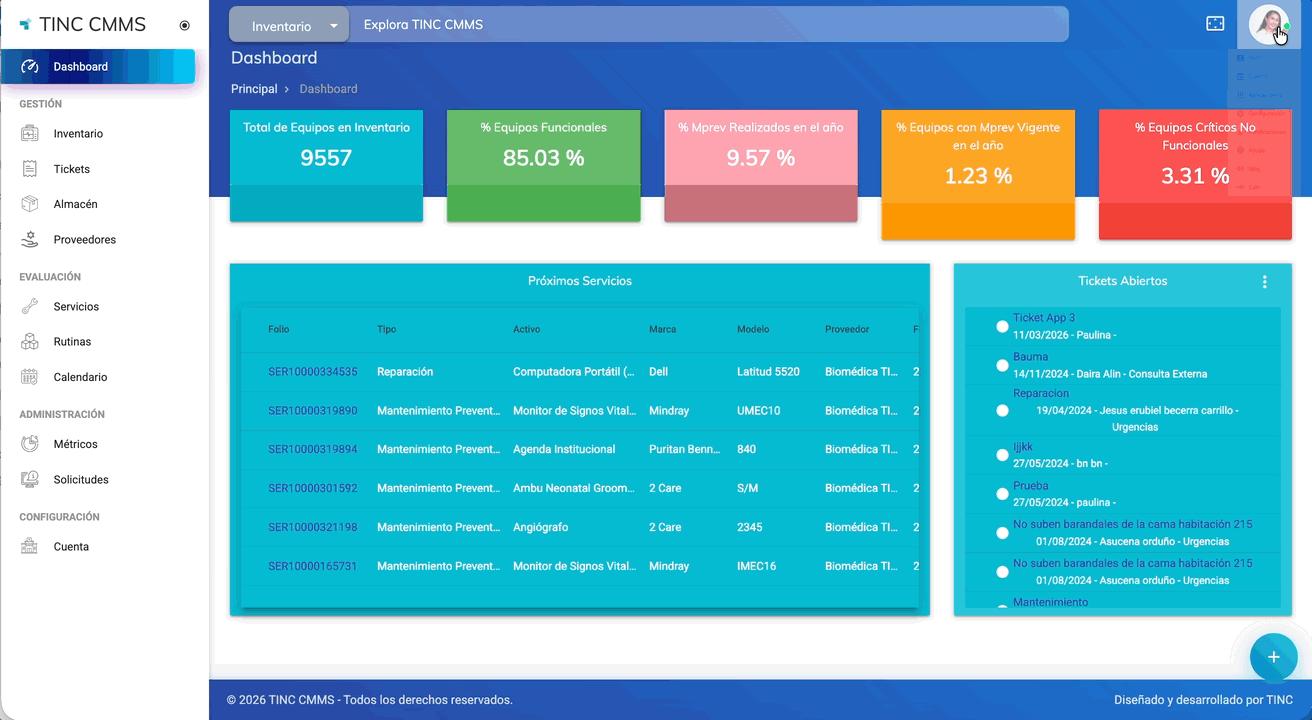Screen dimensions: 1312x720
Task: Mark the Bauma ticket radio button
Action: coord(1002,366)
